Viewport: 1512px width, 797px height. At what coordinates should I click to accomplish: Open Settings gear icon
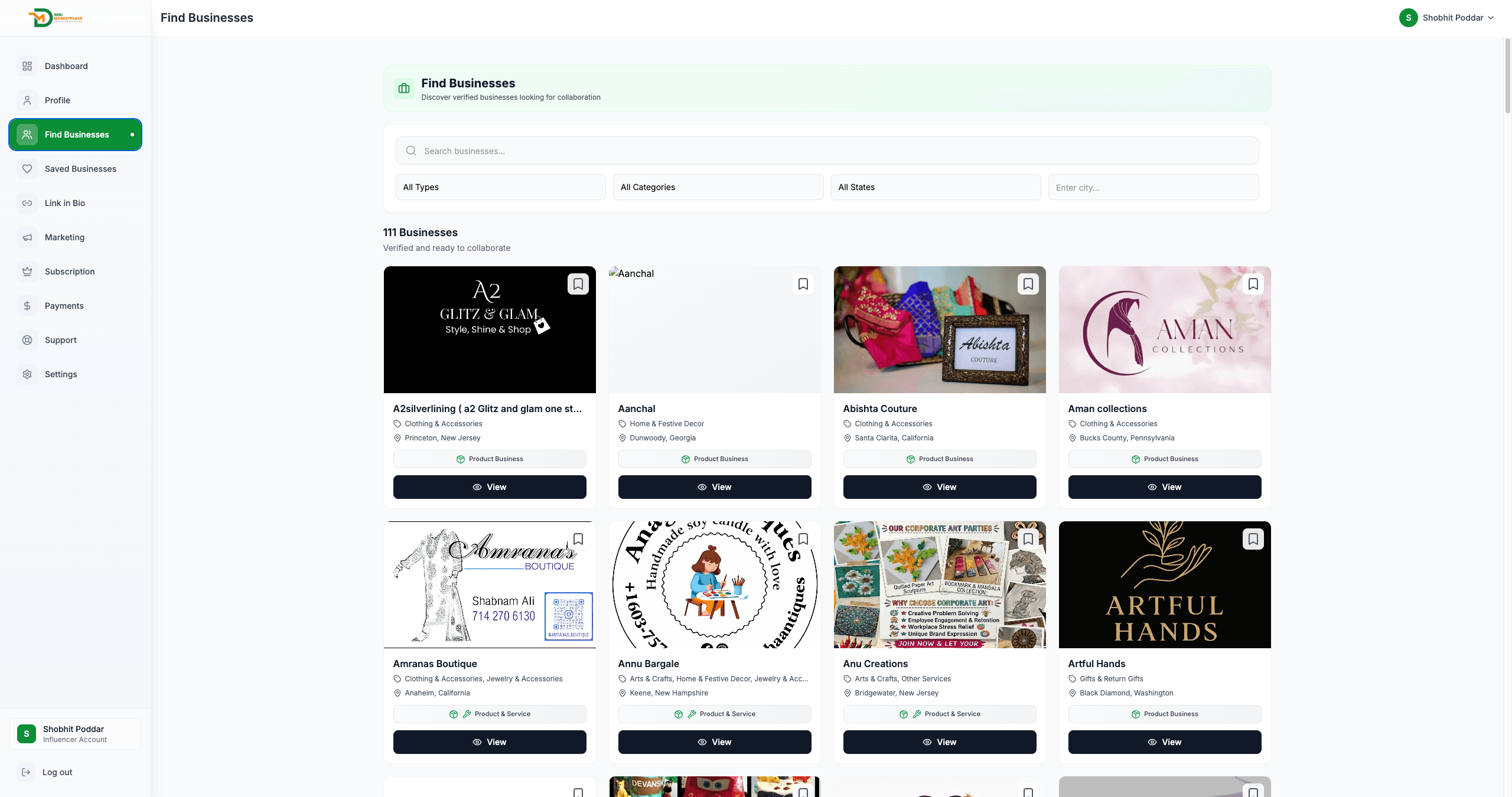(x=27, y=374)
